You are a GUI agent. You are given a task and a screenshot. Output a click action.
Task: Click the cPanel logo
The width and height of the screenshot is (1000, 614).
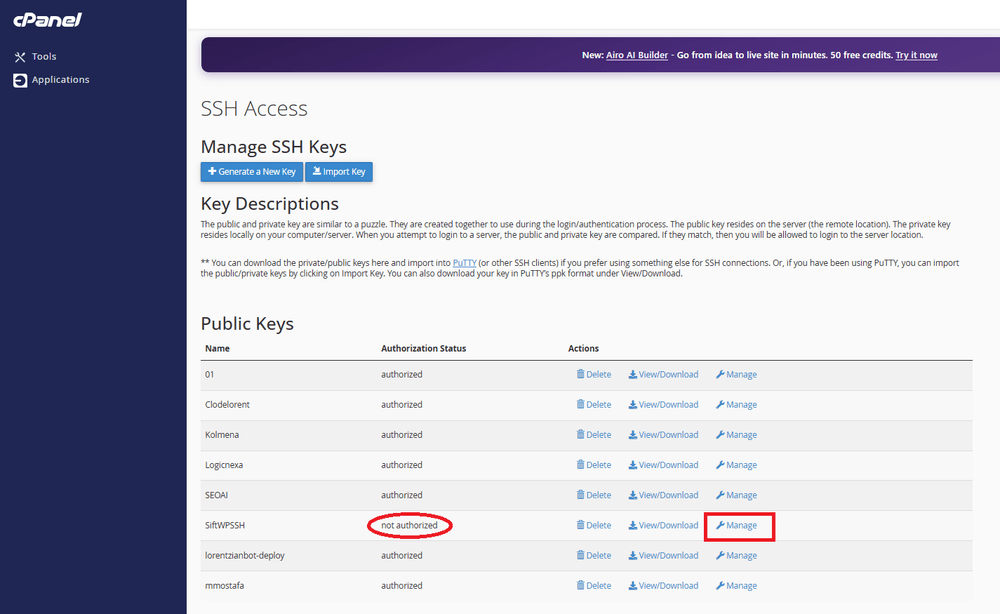tap(47, 20)
